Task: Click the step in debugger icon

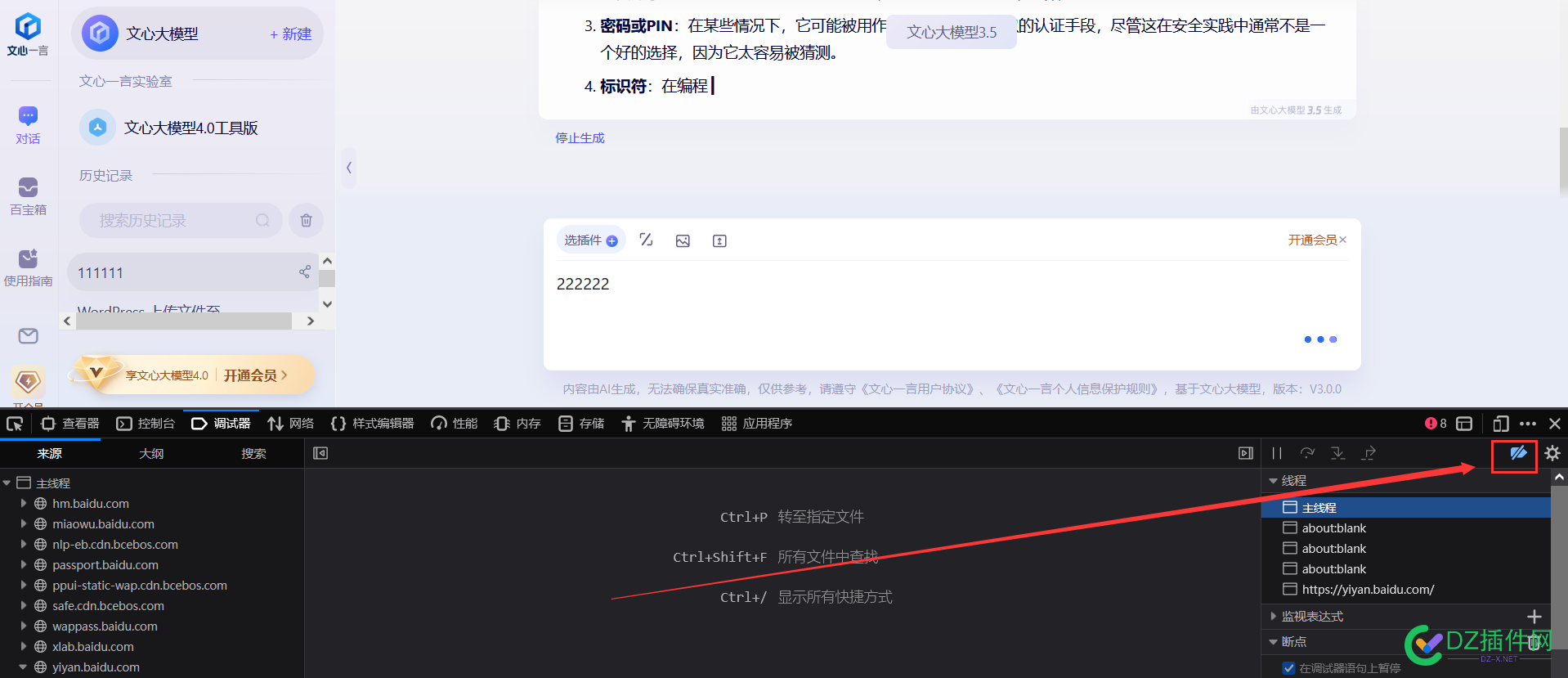Action: (x=1337, y=453)
